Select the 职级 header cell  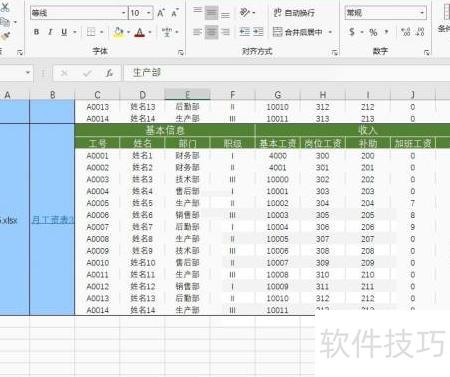tap(233, 143)
